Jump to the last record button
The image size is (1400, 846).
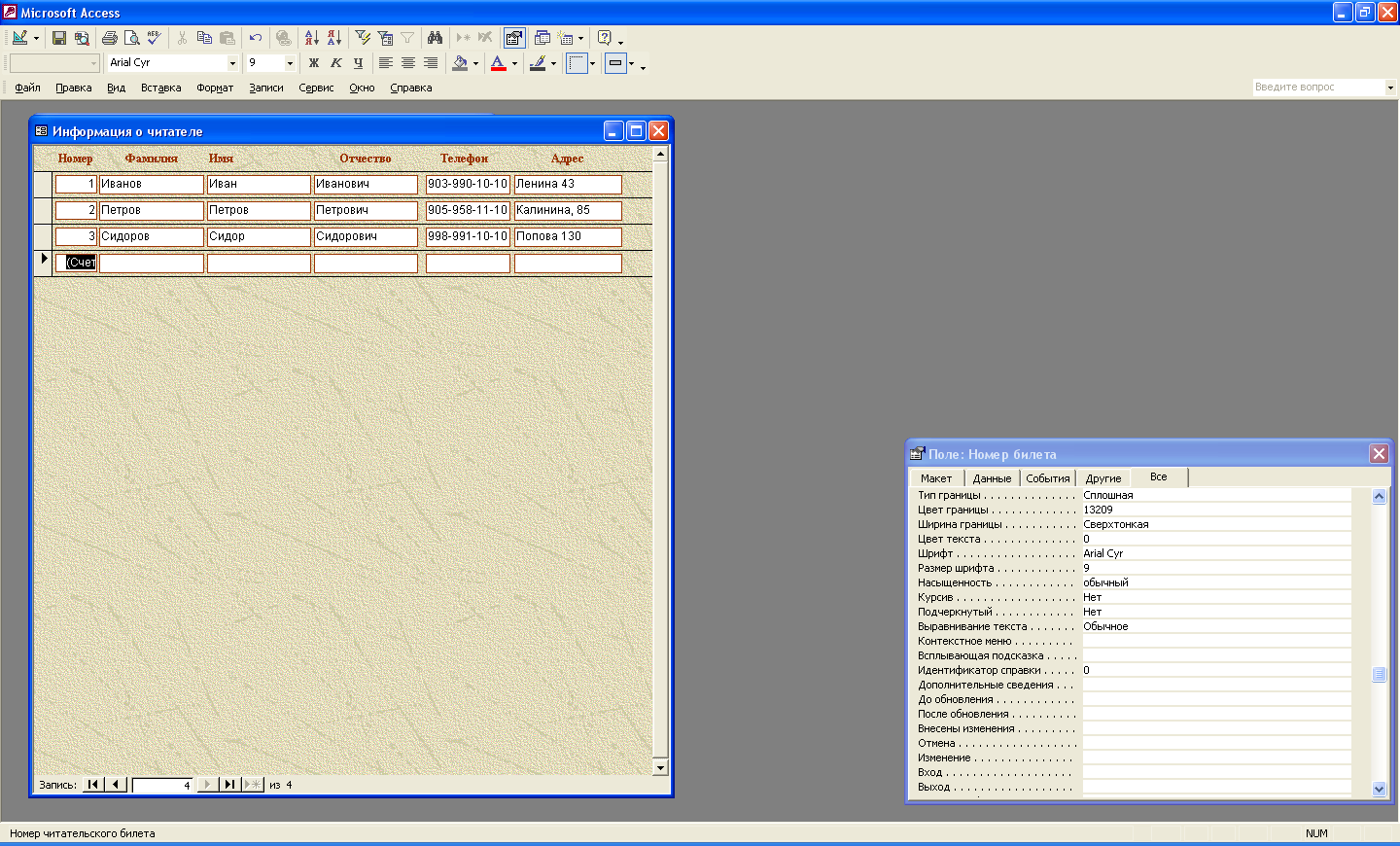[x=229, y=785]
